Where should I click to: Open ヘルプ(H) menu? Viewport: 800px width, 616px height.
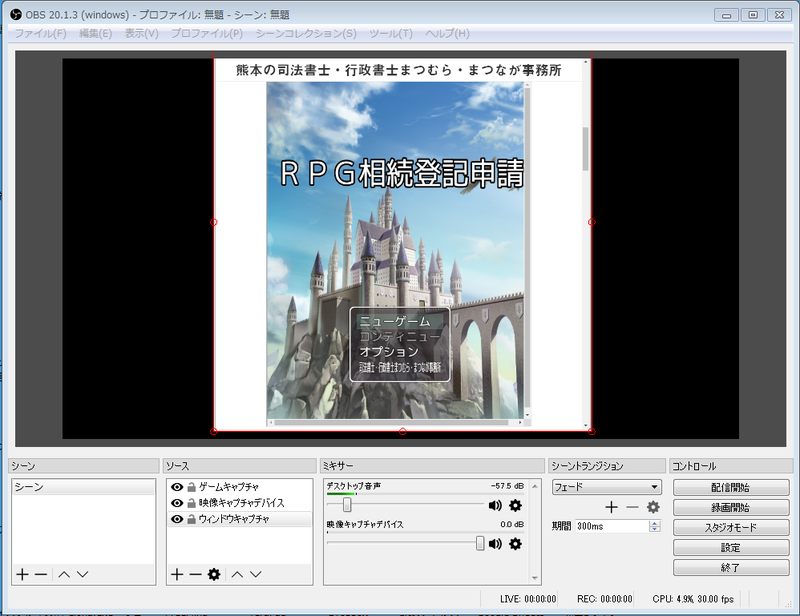click(x=447, y=34)
